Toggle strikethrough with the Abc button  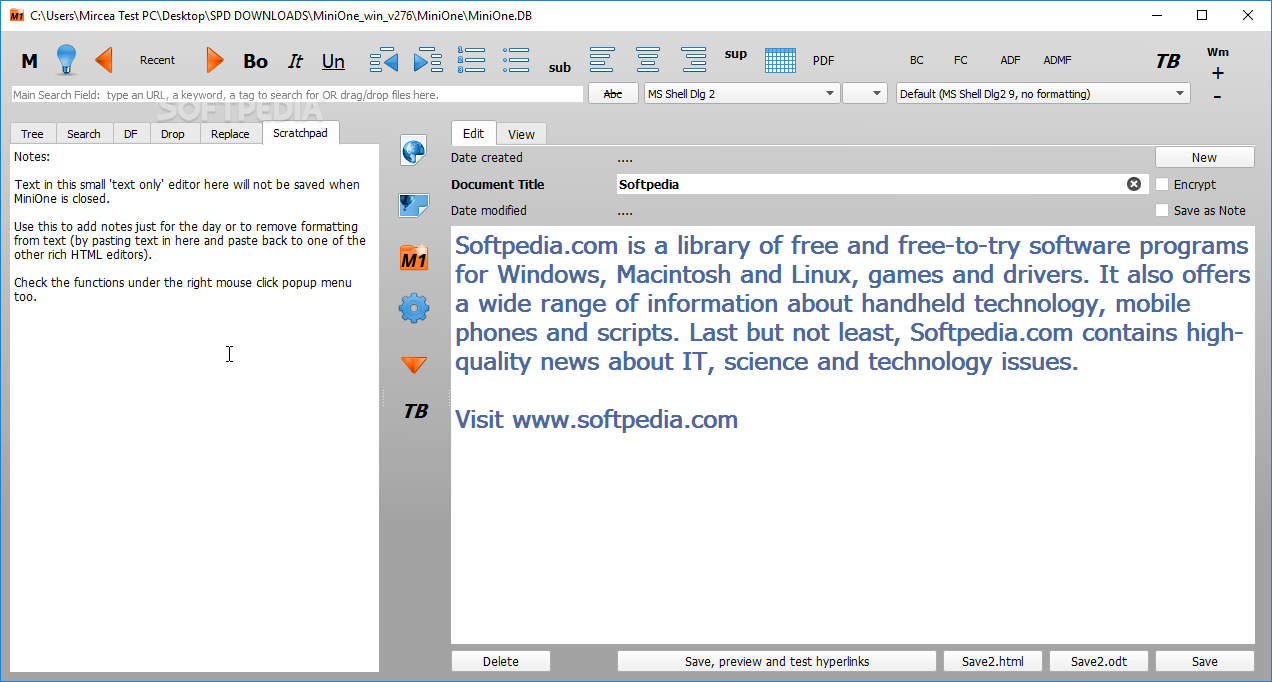[x=613, y=93]
